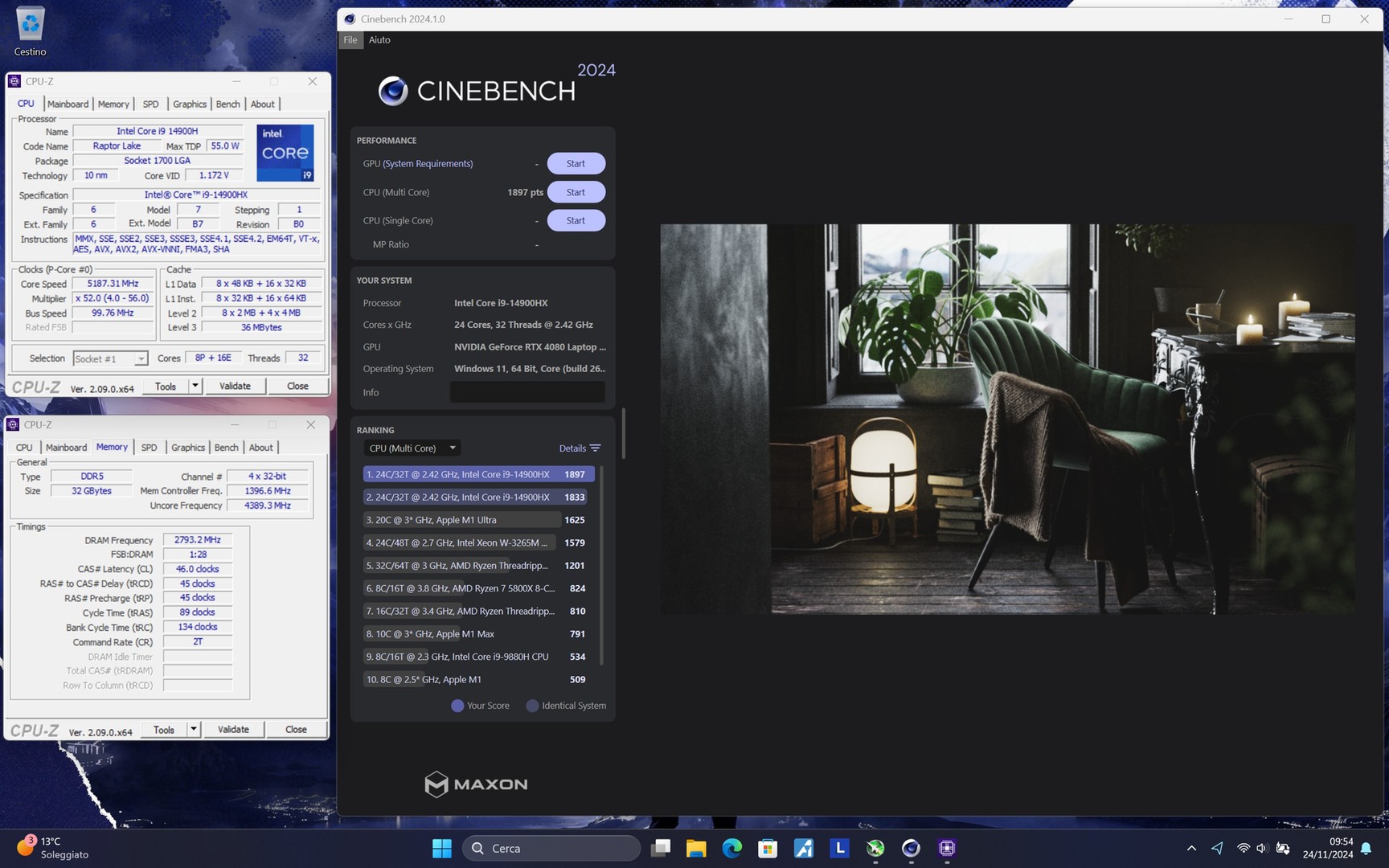Start the CPU (Single Core) benchmark
The image size is (1389, 868).
(x=576, y=220)
